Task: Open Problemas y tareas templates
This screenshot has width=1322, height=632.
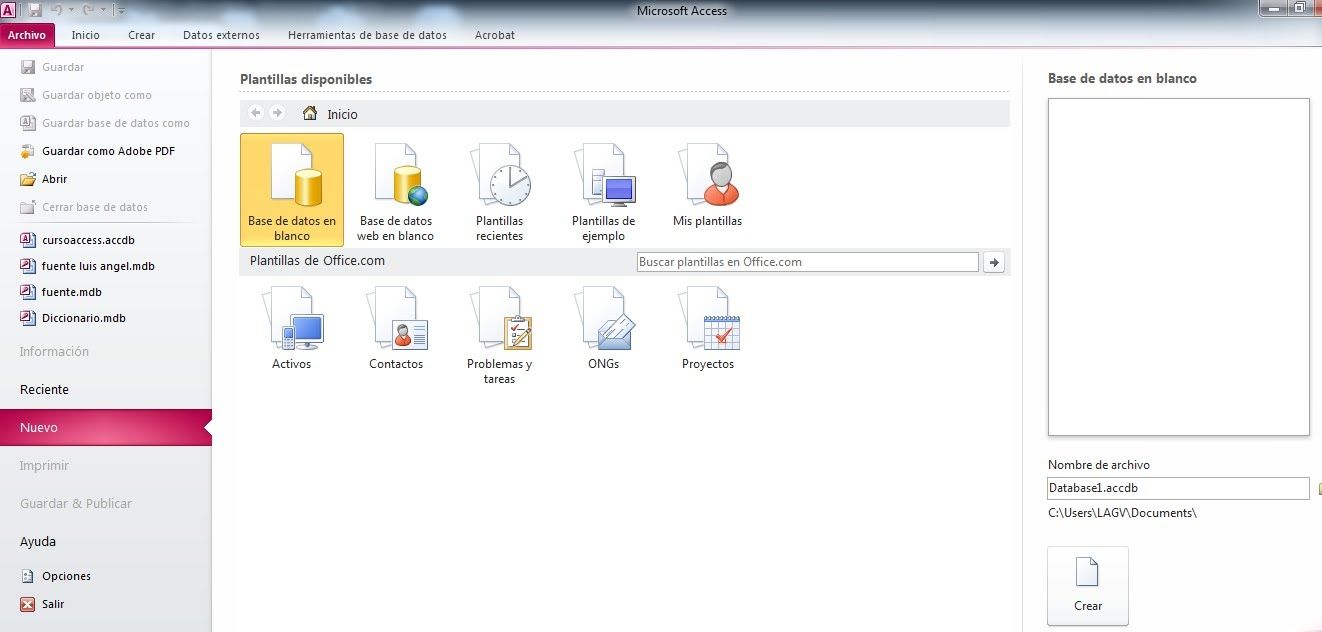Action: coord(499,335)
